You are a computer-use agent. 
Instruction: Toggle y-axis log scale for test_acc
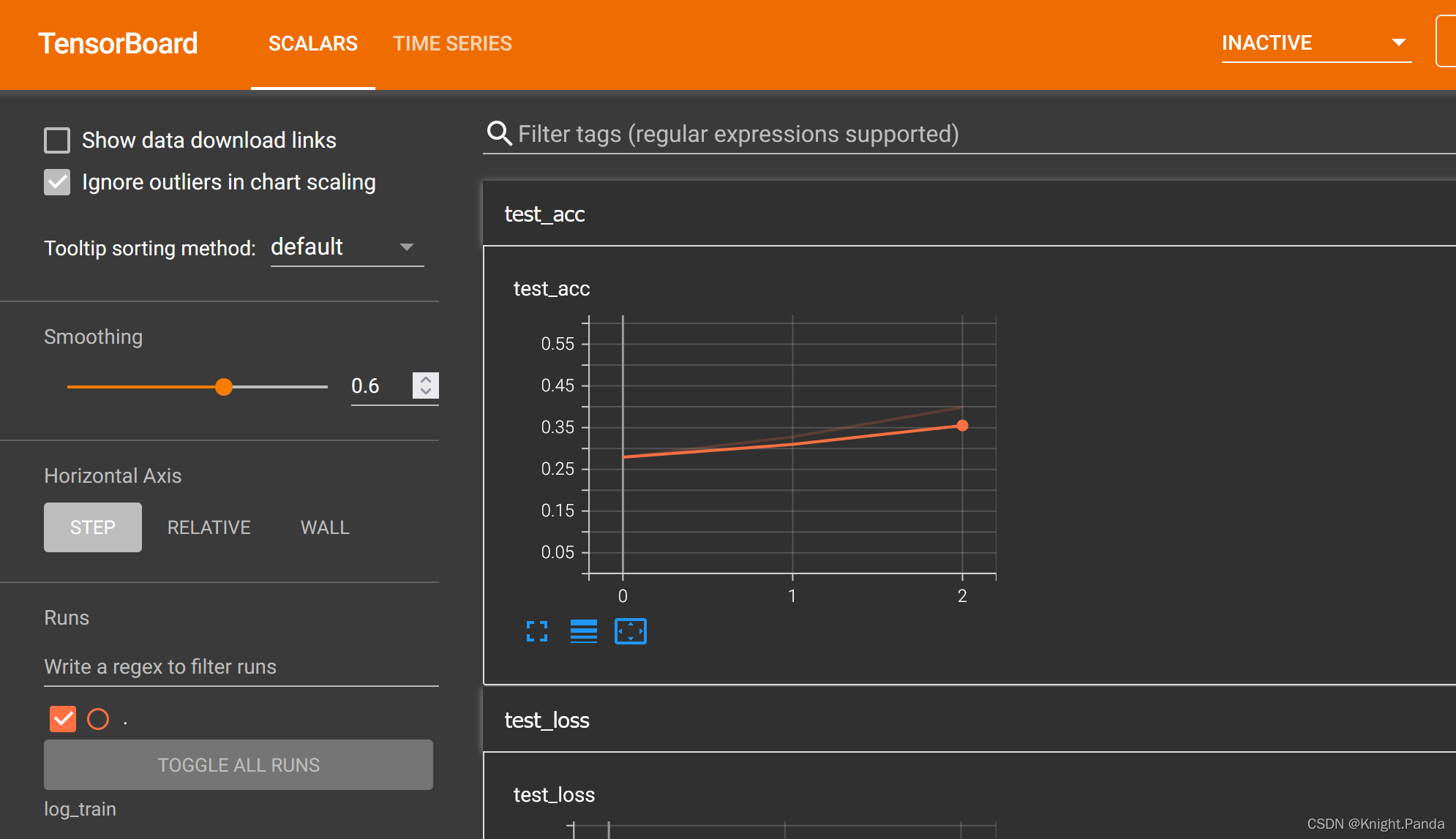tap(584, 631)
